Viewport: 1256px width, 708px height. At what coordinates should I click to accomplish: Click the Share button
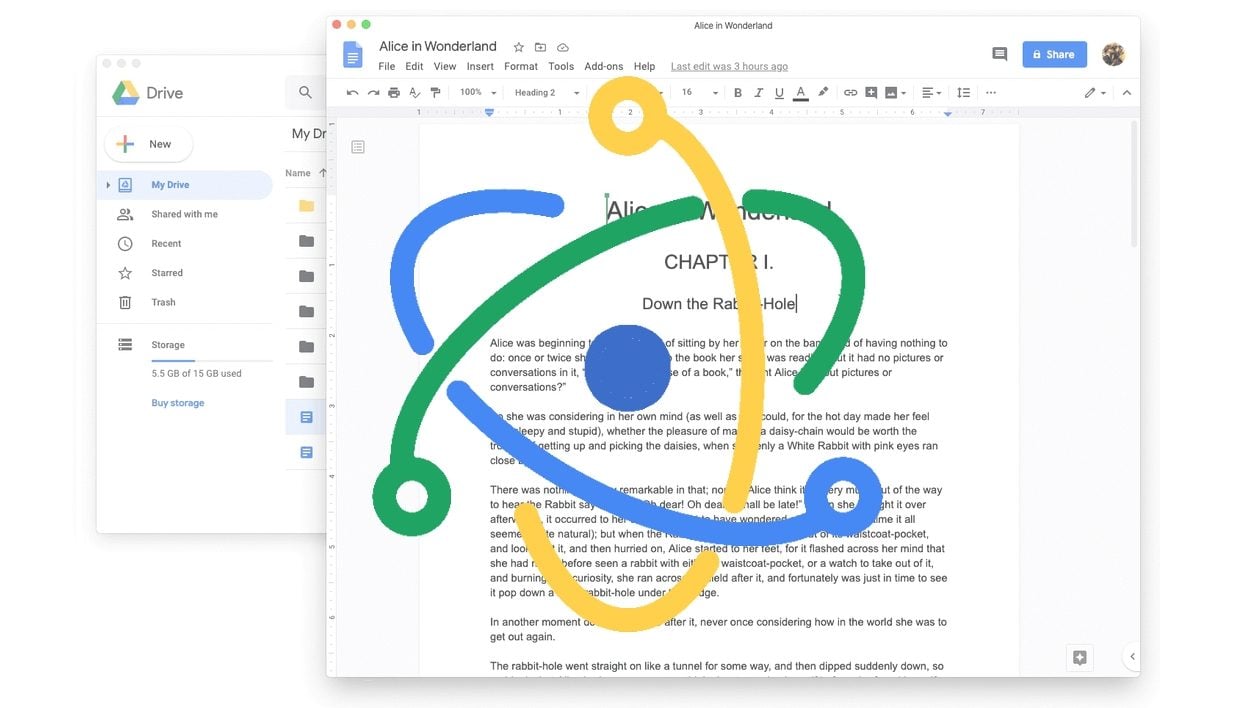tap(1054, 55)
